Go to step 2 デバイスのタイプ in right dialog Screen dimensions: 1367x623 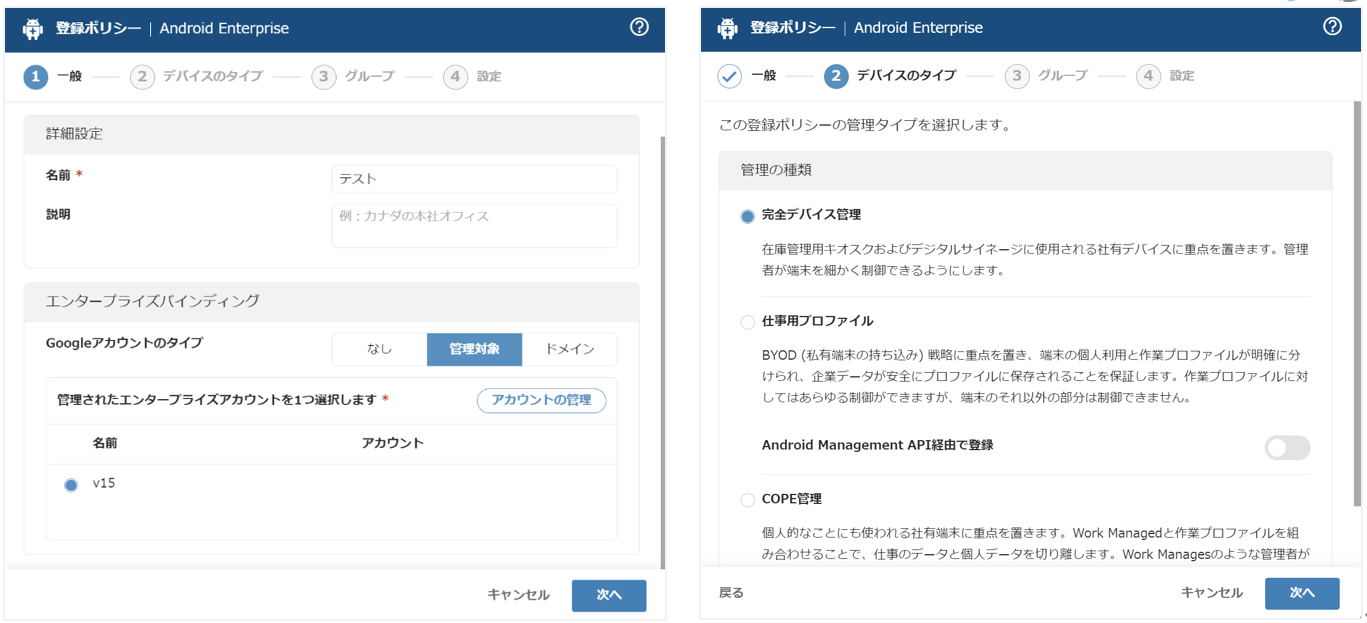click(x=890, y=76)
